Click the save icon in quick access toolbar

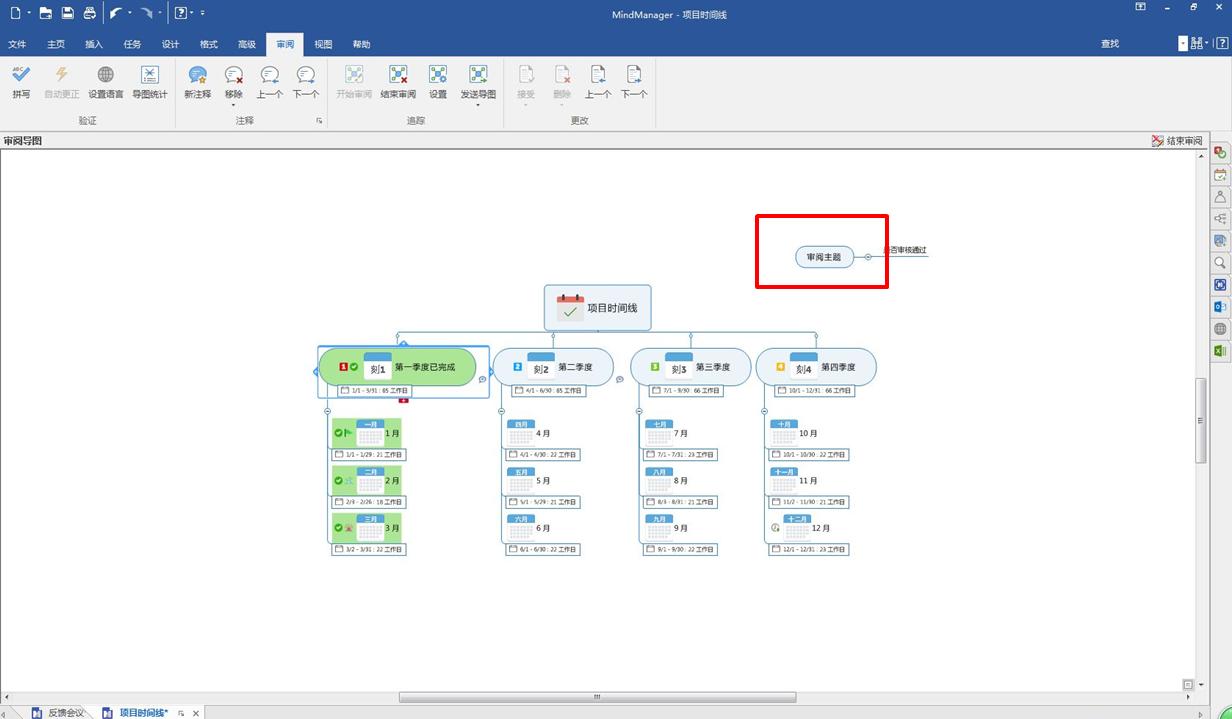tap(67, 13)
